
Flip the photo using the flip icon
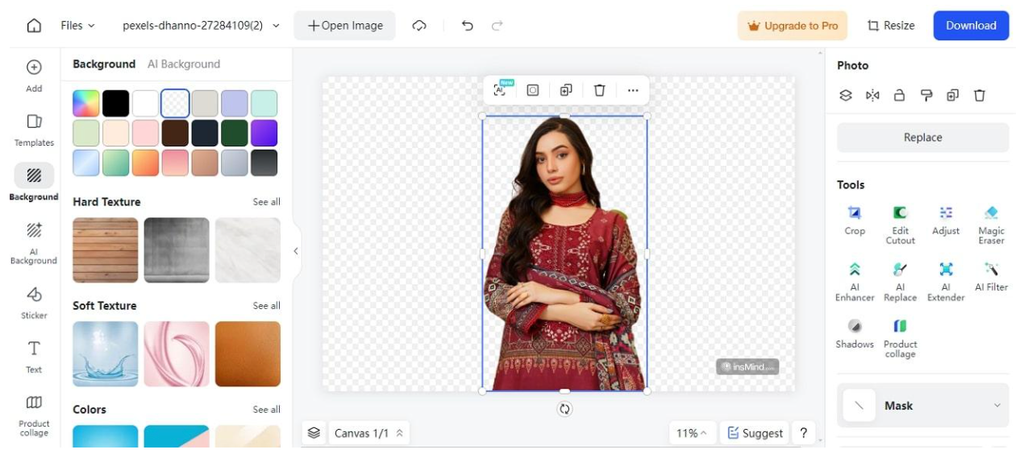pyautogui.click(x=872, y=95)
